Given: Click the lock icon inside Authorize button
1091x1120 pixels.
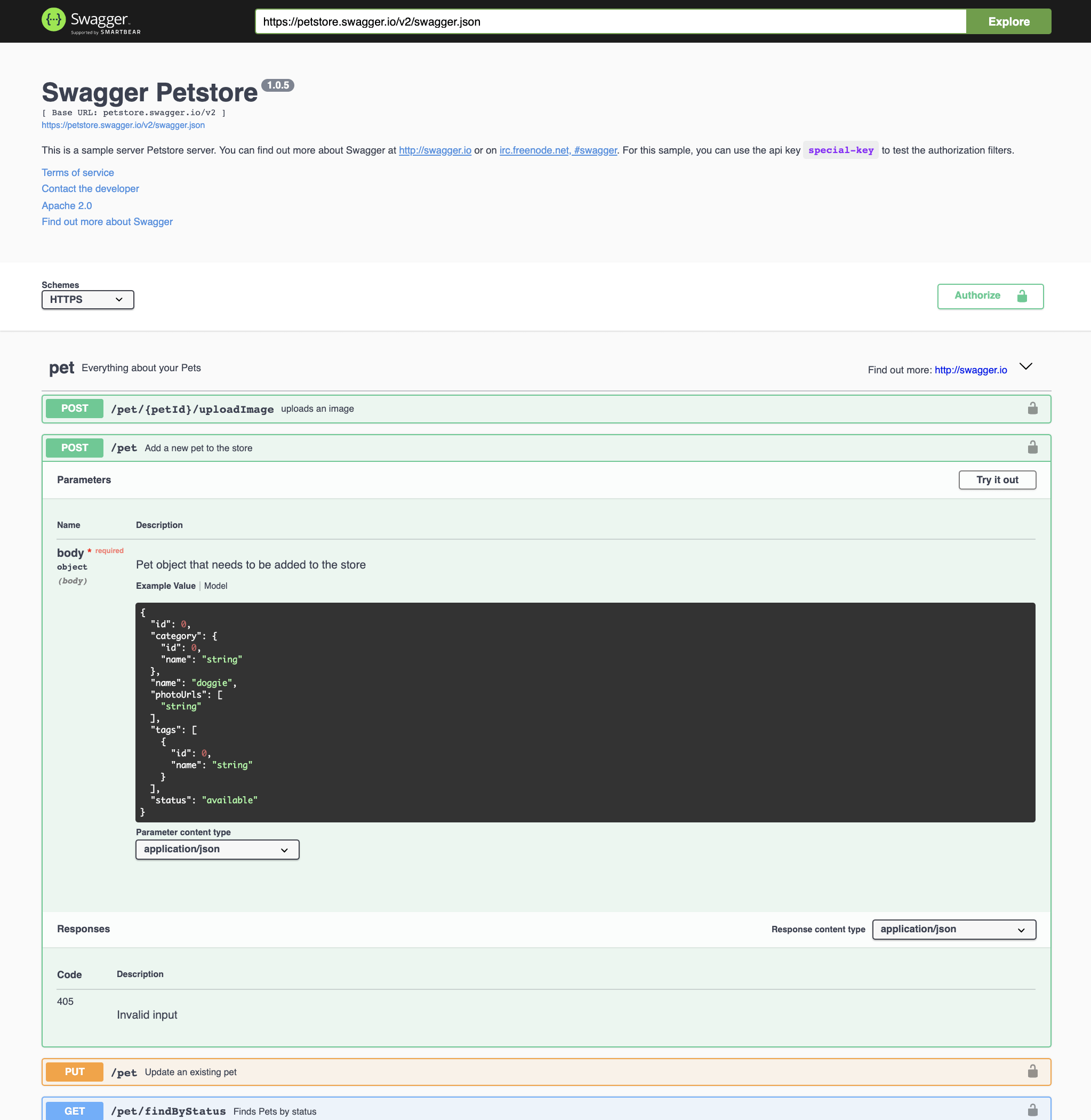Looking at the screenshot, I should click(1023, 296).
